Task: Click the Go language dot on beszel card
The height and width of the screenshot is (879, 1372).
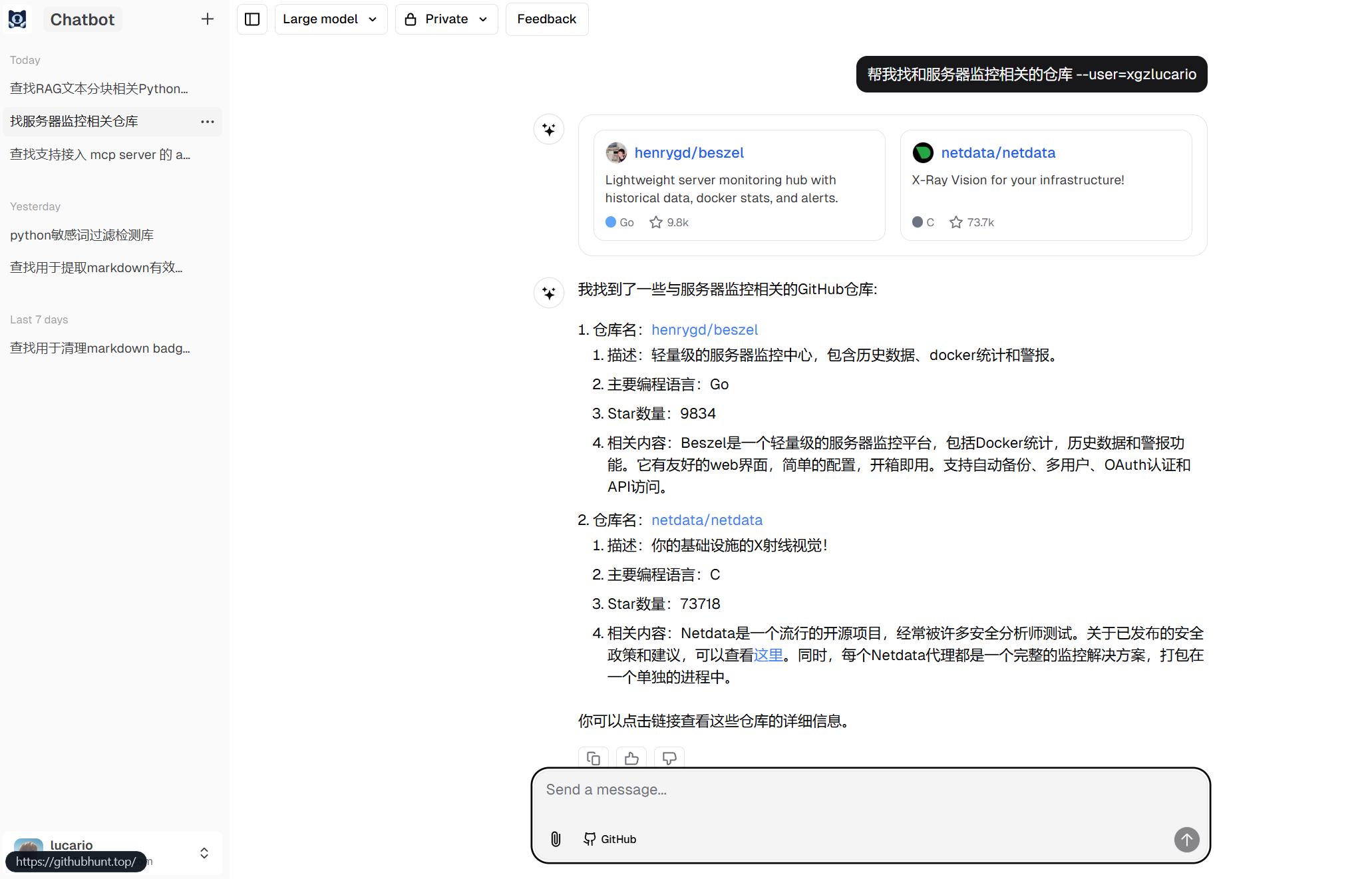Action: (611, 222)
